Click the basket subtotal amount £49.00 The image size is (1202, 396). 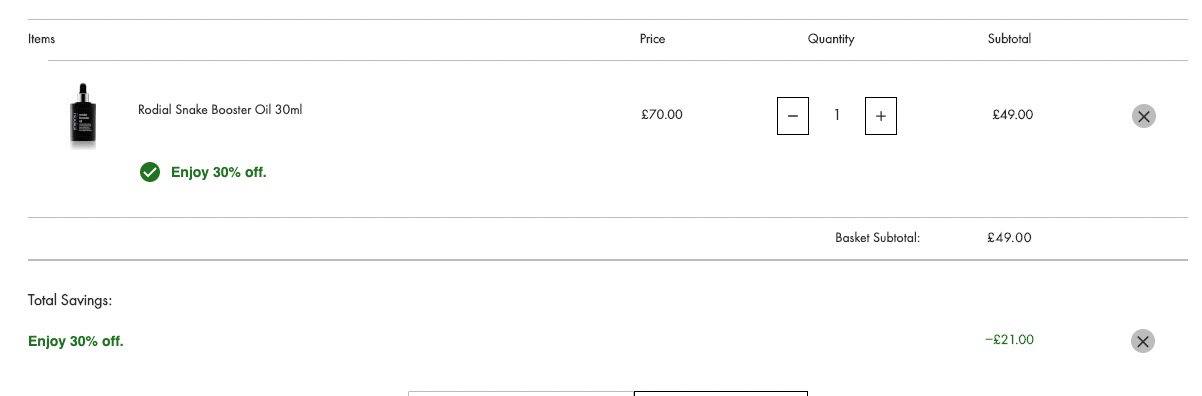[1009, 238]
